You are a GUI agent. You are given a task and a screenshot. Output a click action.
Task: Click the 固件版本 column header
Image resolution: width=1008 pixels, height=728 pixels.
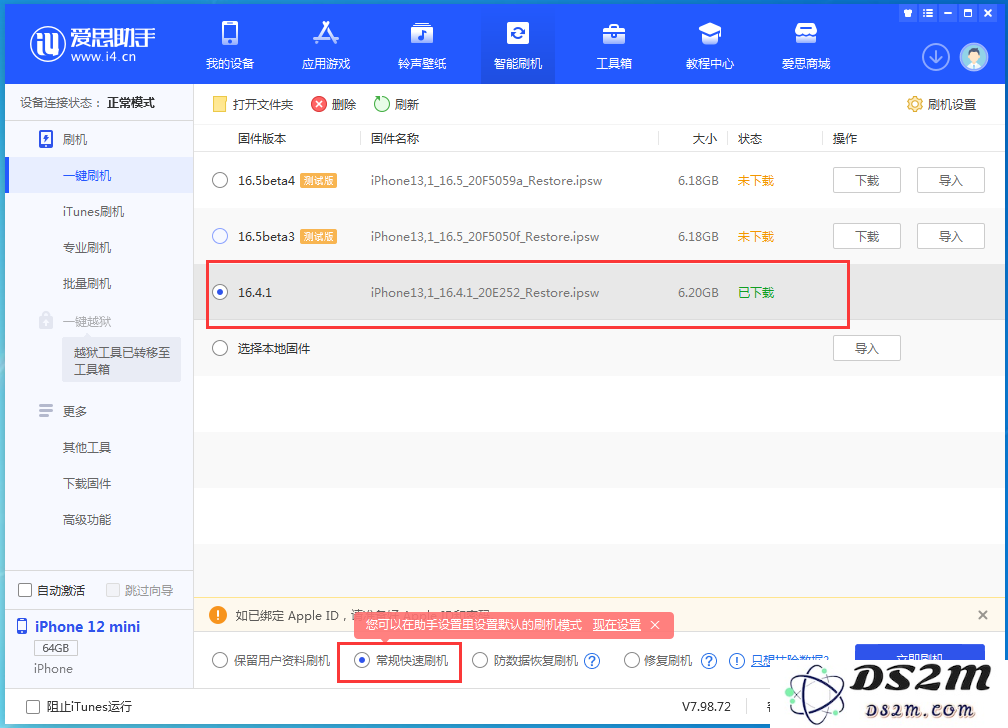point(262,138)
